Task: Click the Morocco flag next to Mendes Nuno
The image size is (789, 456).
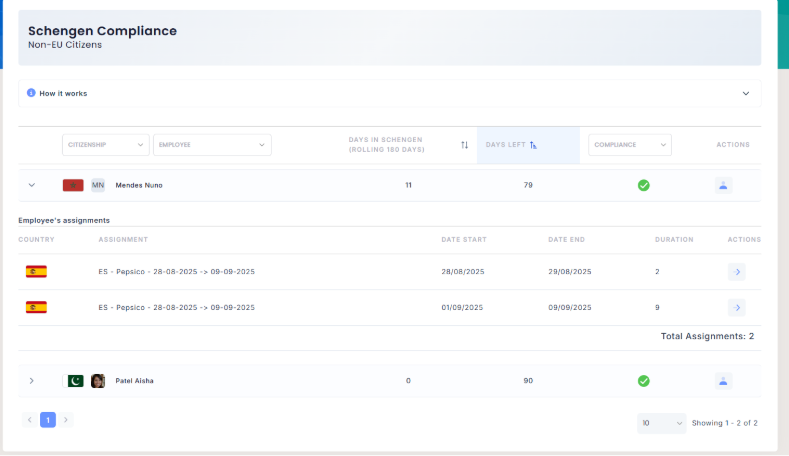Action: point(73,185)
